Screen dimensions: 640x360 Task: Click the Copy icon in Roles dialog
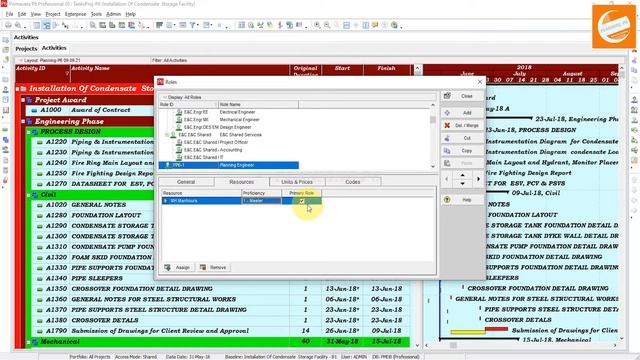447,151
